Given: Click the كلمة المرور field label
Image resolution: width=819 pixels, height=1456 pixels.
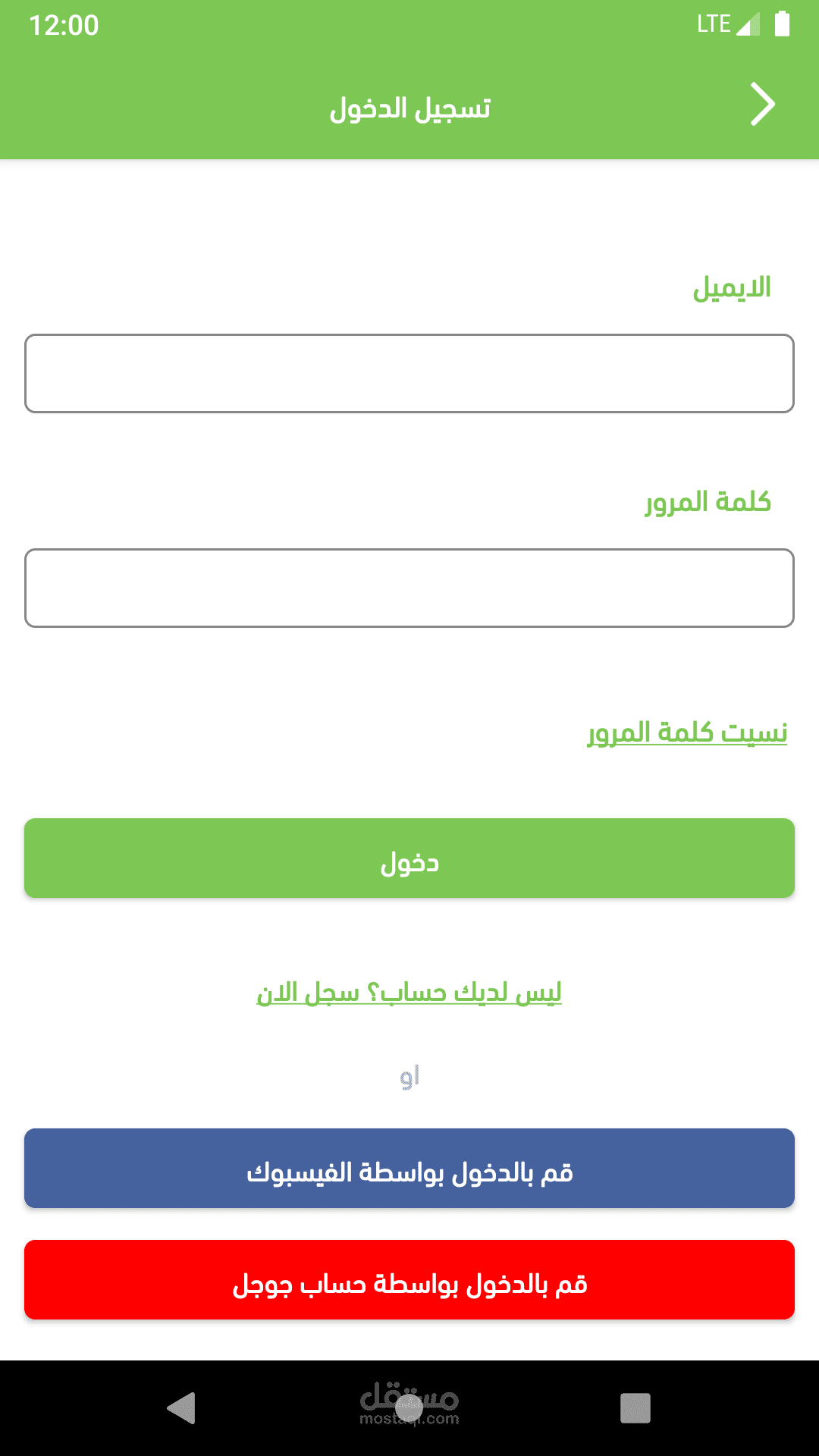Looking at the screenshot, I should pos(708,502).
